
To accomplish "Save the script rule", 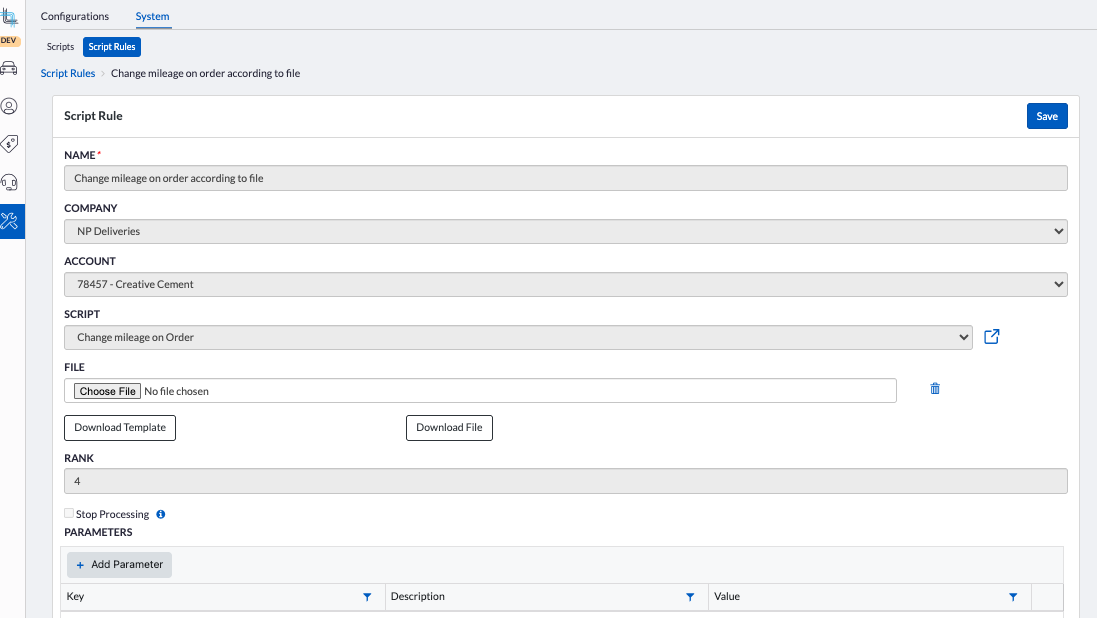I will 1047,116.
